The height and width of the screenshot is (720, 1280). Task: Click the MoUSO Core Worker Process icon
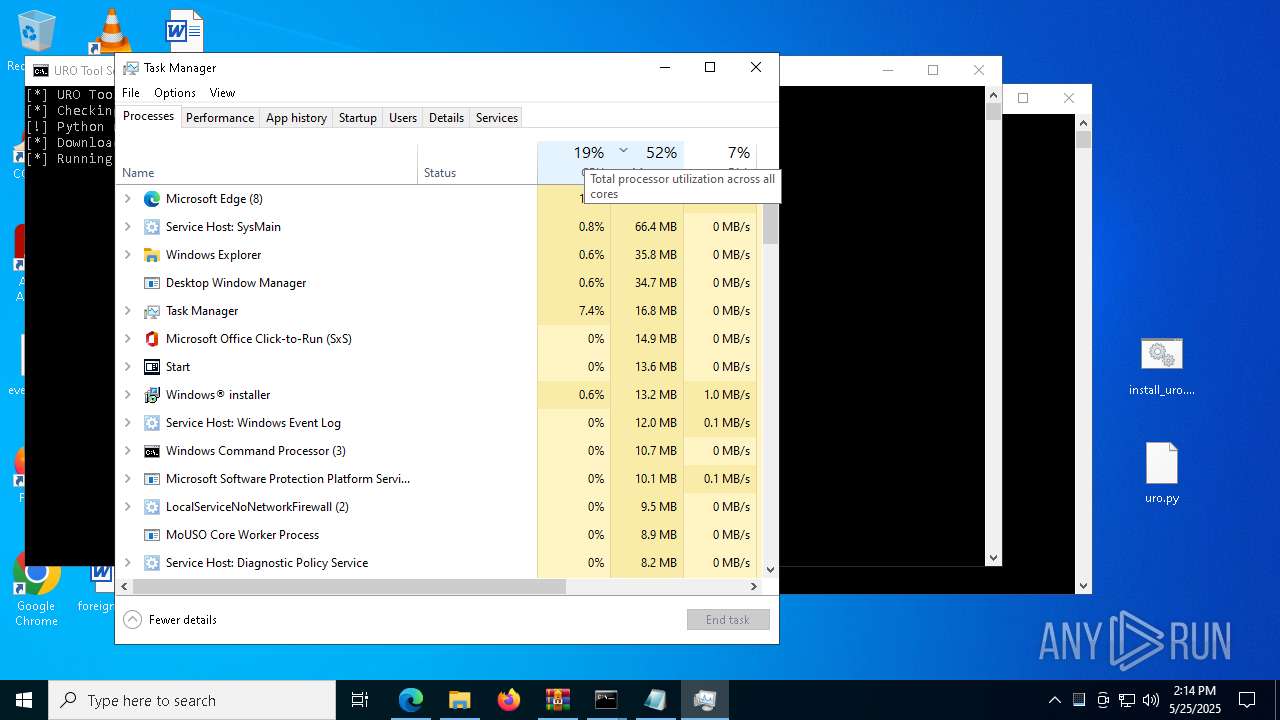click(x=152, y=535)
